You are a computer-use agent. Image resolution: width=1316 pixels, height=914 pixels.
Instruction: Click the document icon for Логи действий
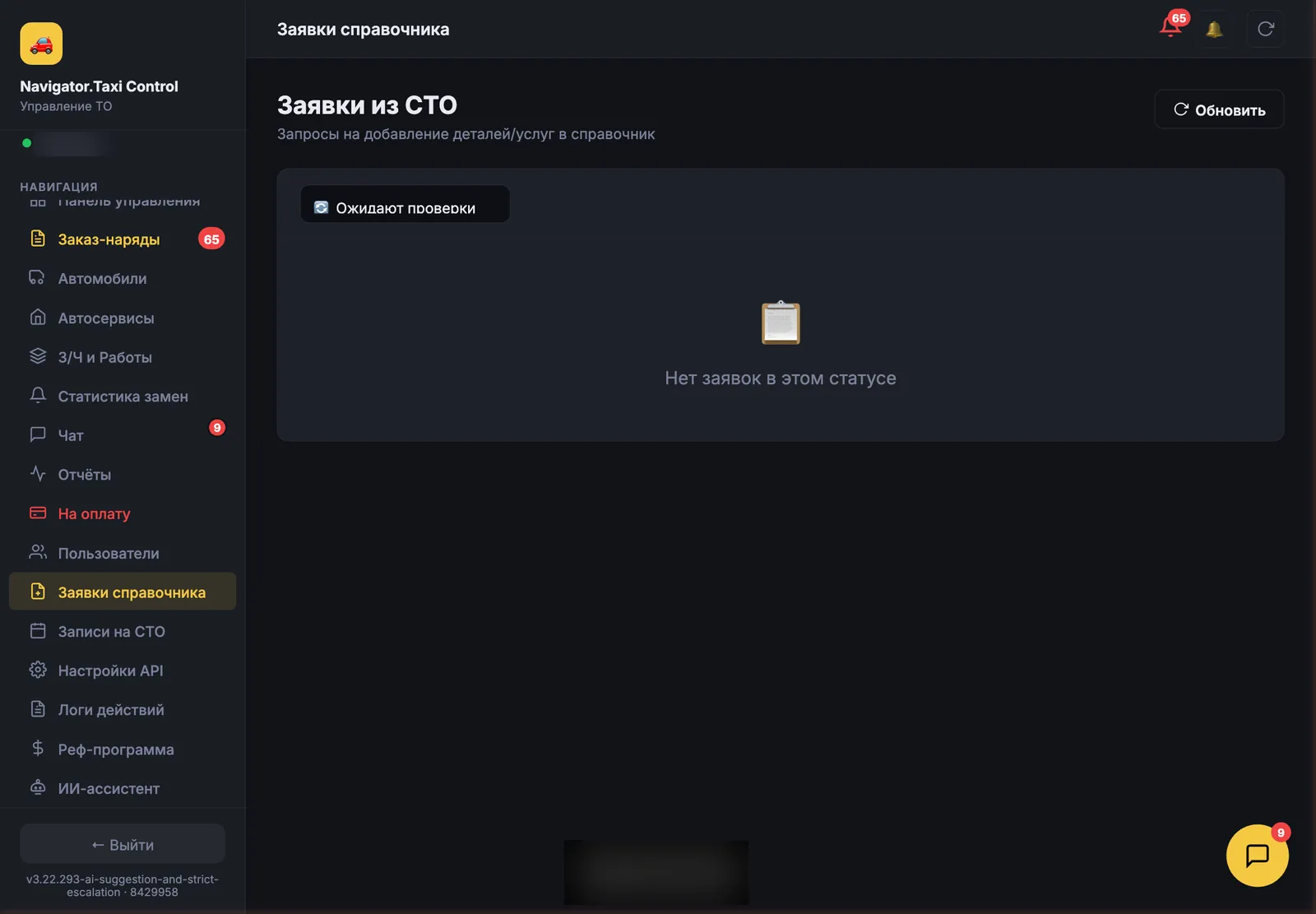pyautogui.click(x=38, y=709)
